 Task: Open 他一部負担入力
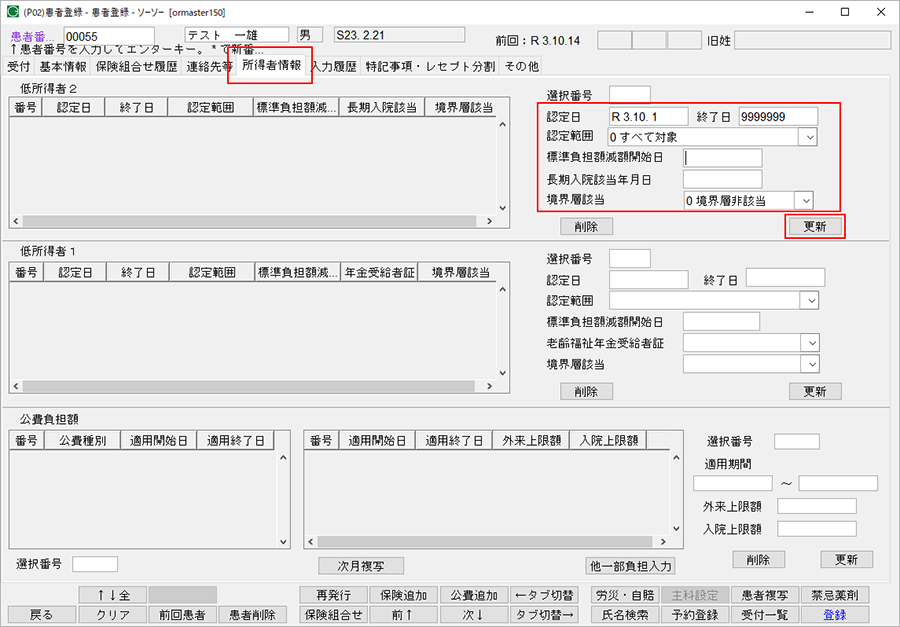[x=631, y=566]
